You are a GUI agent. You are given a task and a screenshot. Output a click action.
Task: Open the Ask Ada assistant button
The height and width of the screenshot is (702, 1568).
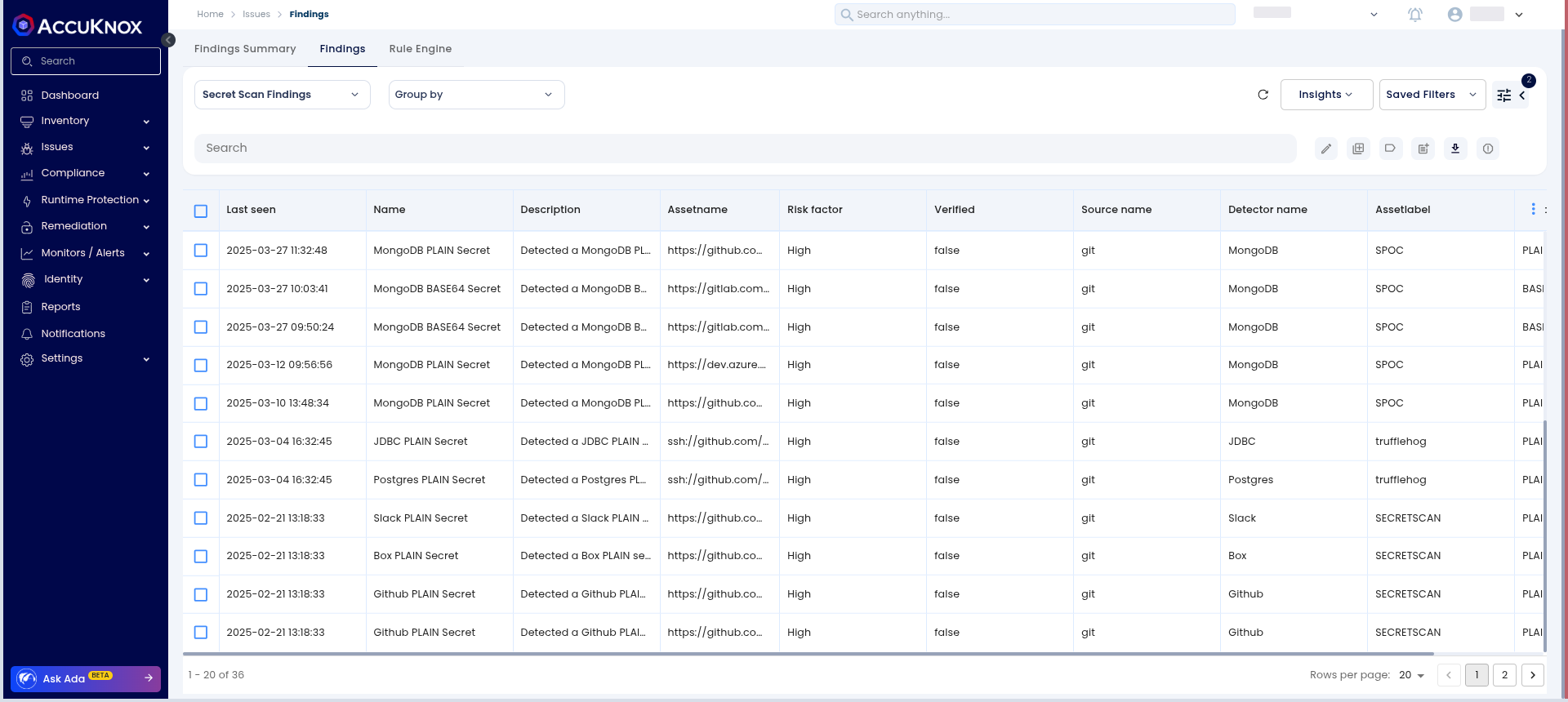tap(86, 678)
